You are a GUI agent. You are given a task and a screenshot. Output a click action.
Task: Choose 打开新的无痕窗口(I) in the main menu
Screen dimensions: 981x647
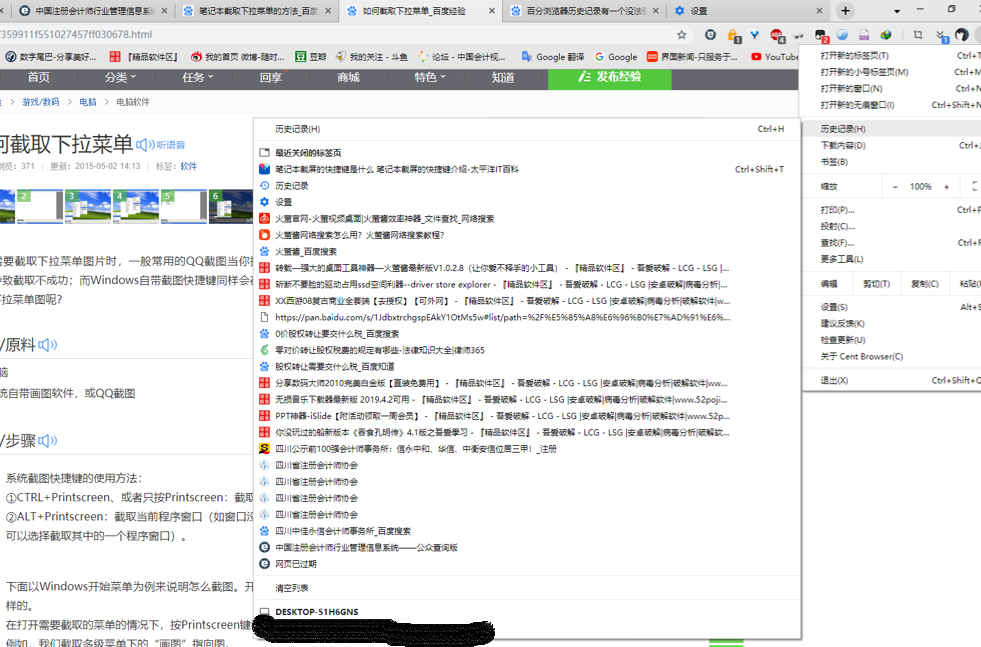click(892, 105)
